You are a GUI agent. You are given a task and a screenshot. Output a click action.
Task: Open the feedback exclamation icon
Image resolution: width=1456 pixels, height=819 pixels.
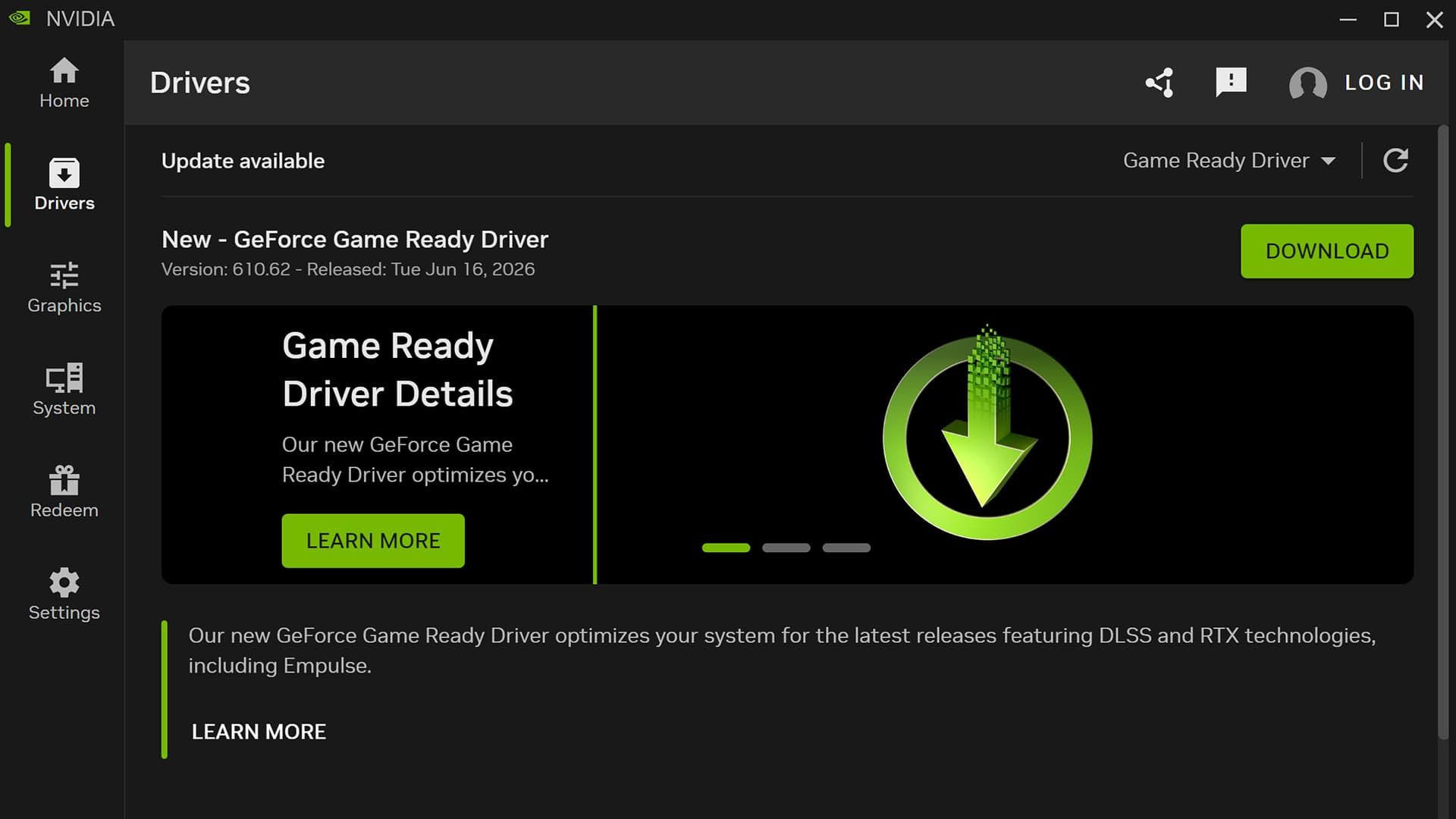(1231, 82)
